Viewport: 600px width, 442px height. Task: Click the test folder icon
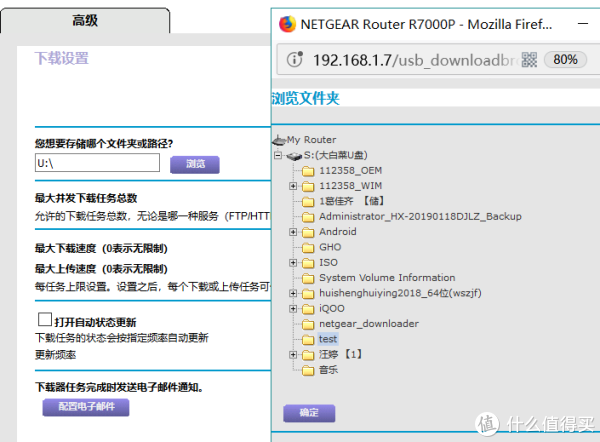pos(308,339)
